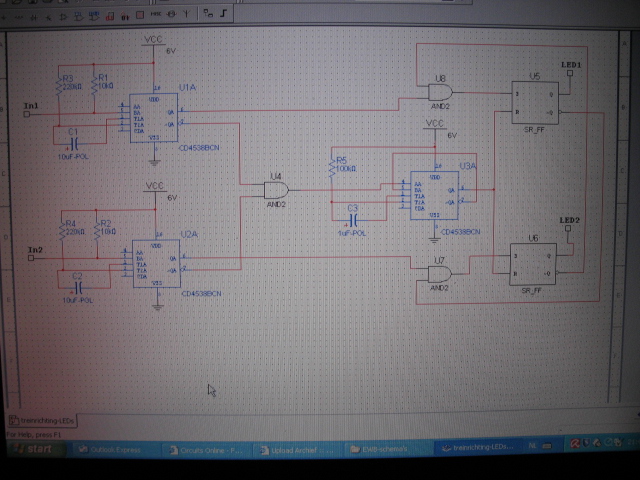
Task: Open the MISC component group icon
Action: tap(155, 14)
